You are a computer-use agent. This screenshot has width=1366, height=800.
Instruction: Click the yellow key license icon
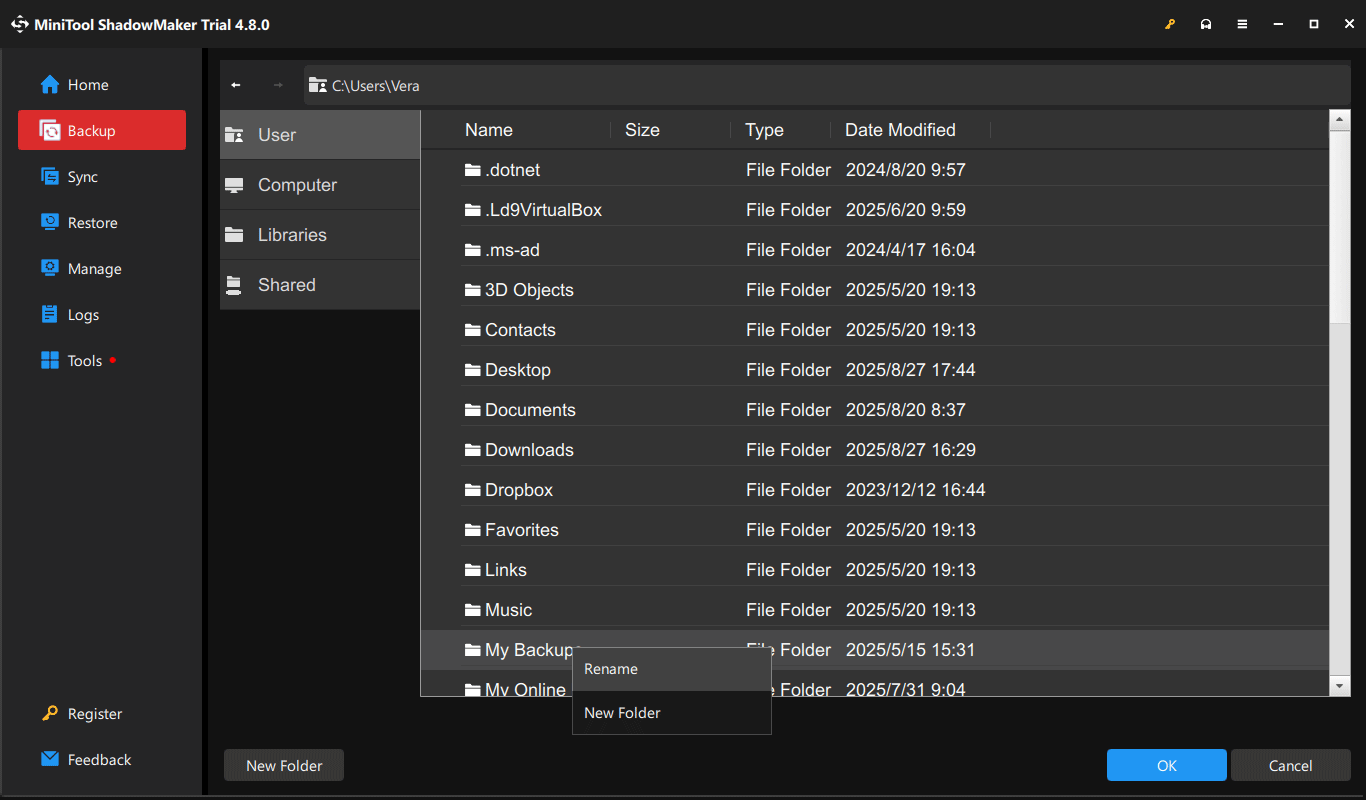[x=1170, y=23]
